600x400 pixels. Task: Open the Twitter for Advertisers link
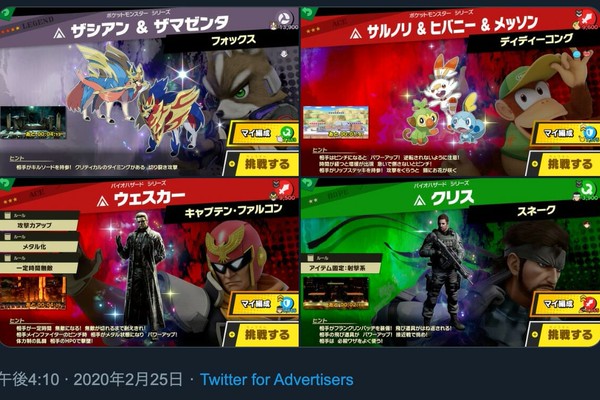[277, 380]
